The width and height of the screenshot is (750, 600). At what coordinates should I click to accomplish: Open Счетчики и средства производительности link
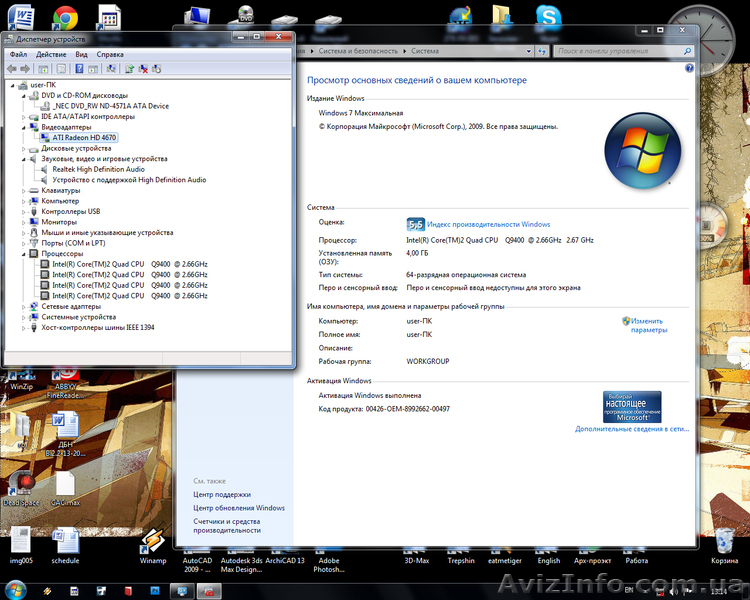(227, 526)
